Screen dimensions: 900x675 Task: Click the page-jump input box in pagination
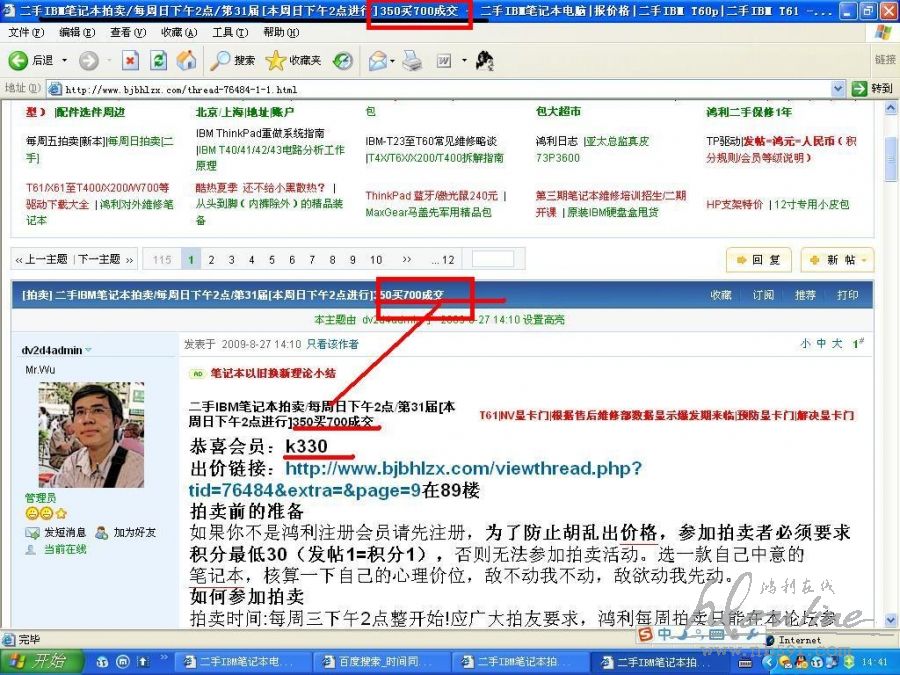(492, 260)
